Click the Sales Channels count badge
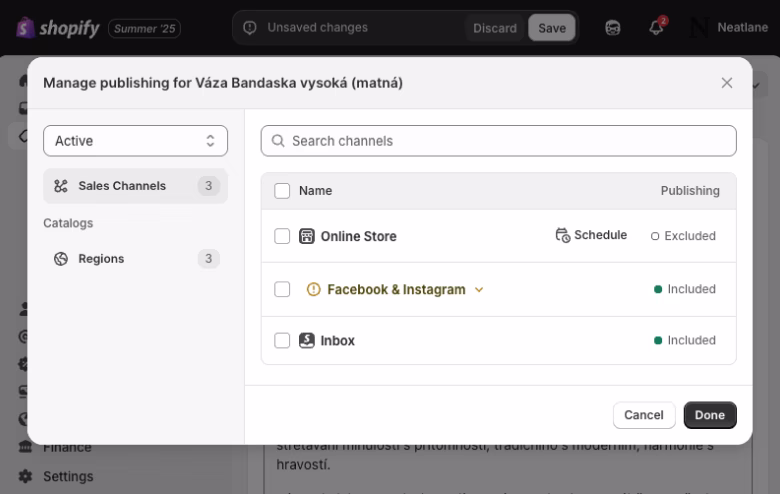This screenshot has width=780, height=494. 208,186
